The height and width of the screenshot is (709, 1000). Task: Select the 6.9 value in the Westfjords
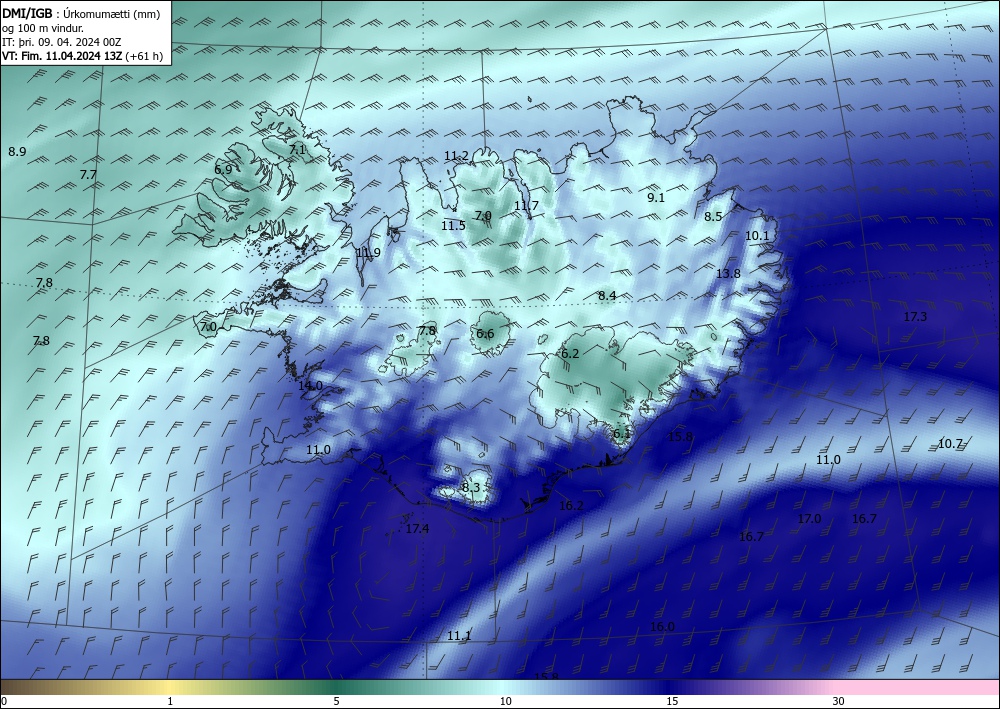(x=223, y=170)
